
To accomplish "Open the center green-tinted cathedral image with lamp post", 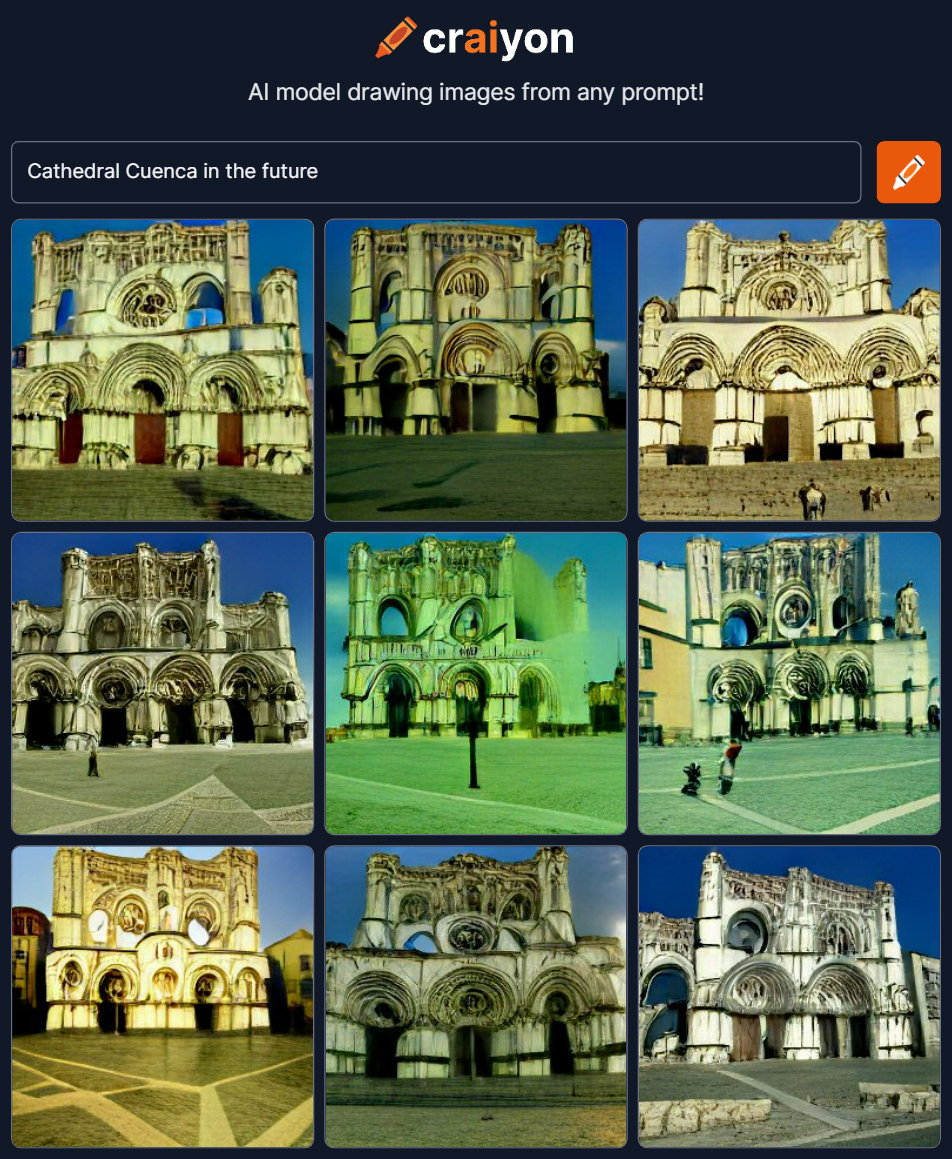I will tap(476, 684).
